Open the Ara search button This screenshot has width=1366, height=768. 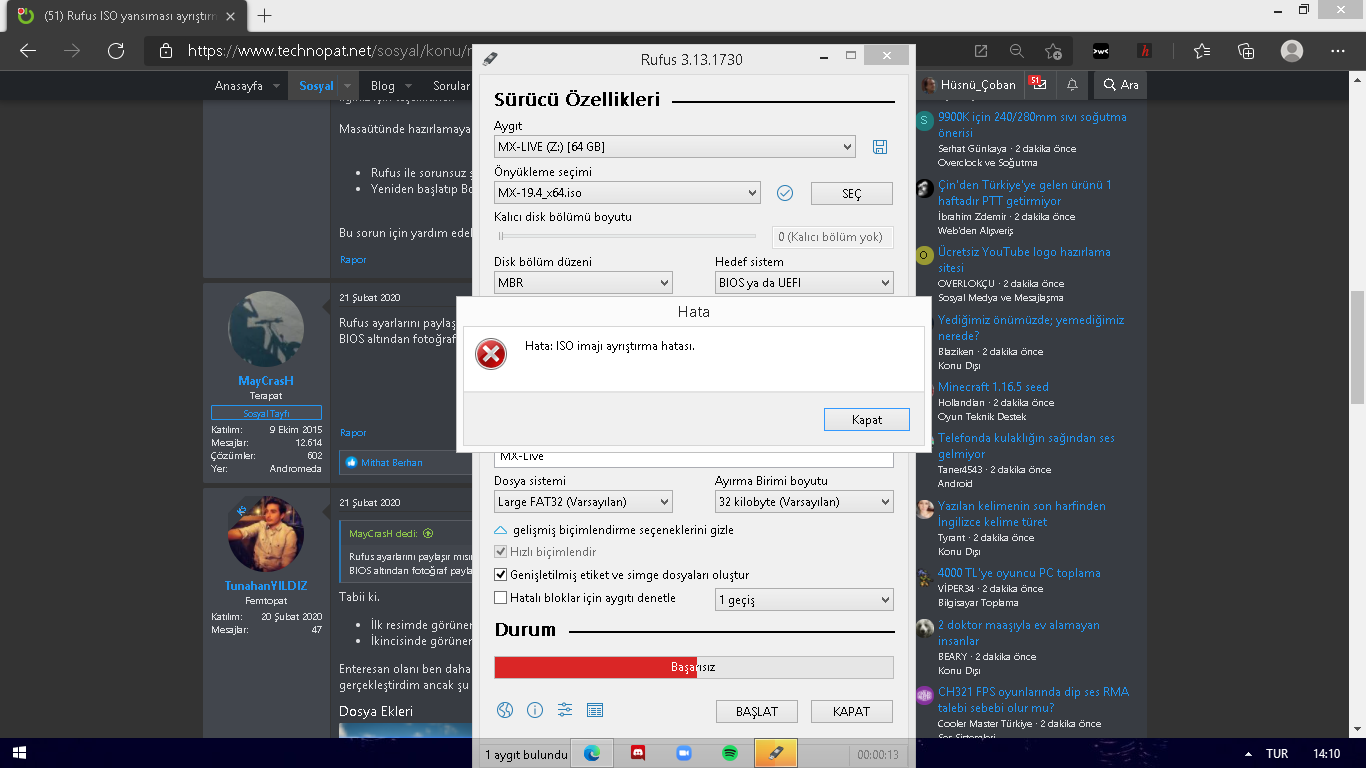tap(1120, 85)
